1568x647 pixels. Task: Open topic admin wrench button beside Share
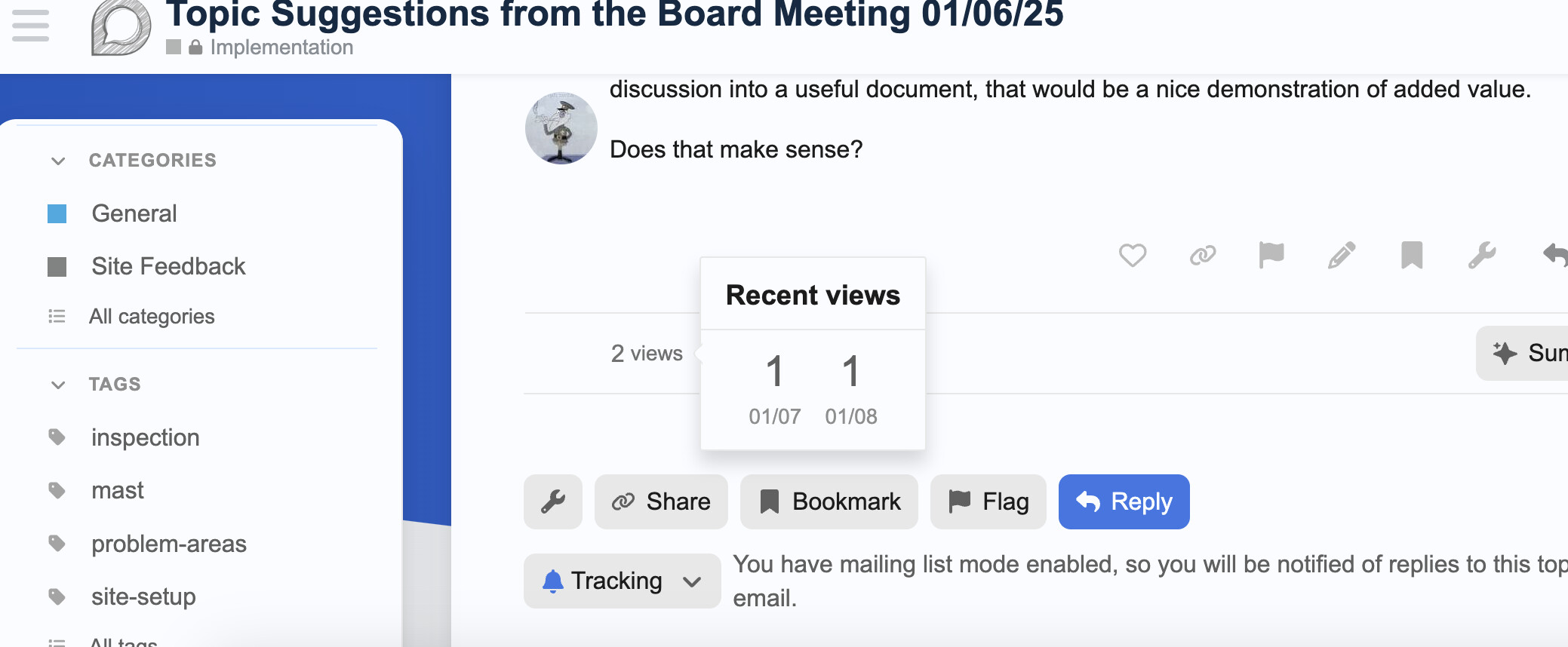pyautogui.click(x=553, y=501)
